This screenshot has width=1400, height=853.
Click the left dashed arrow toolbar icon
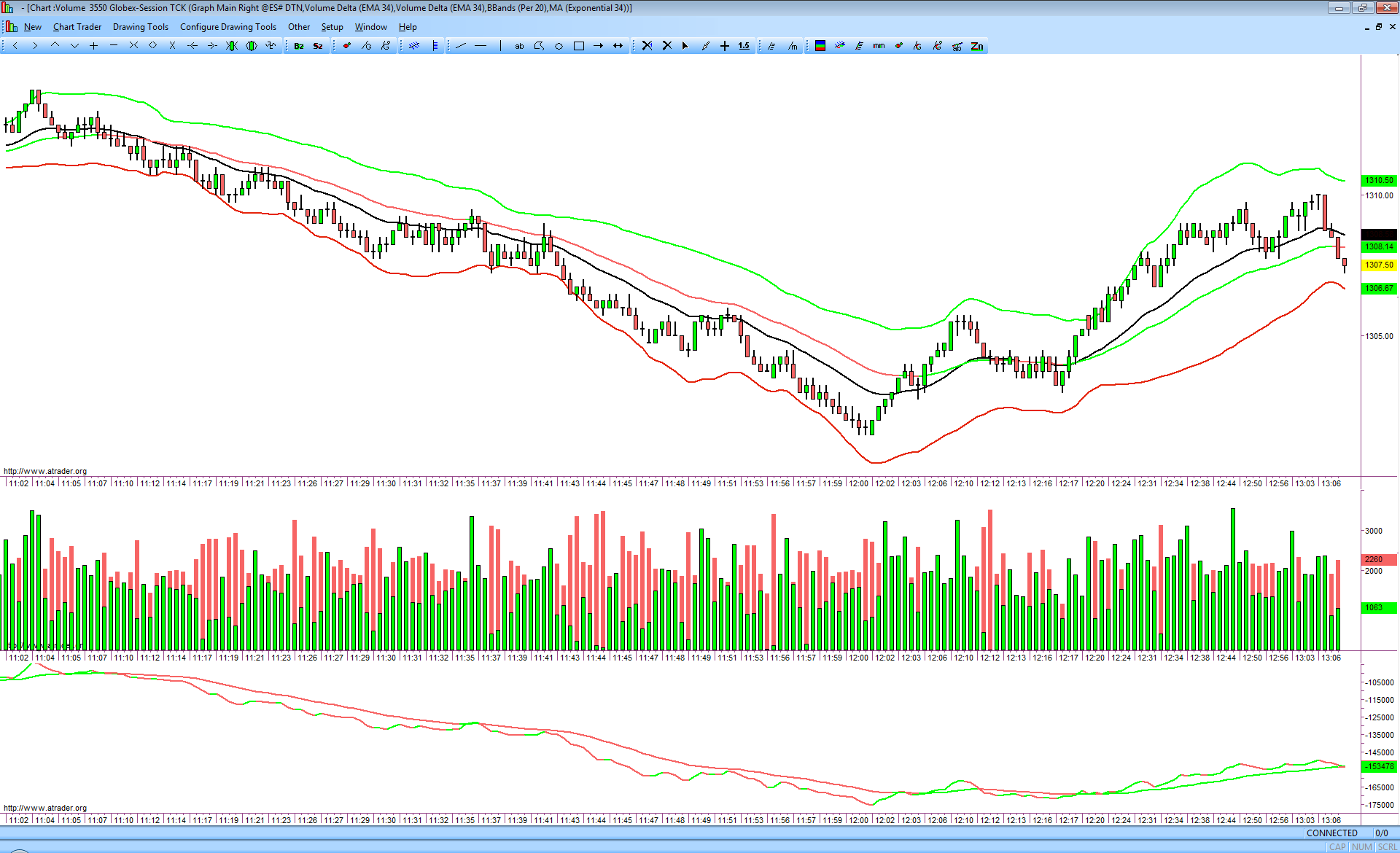point(192,46)
